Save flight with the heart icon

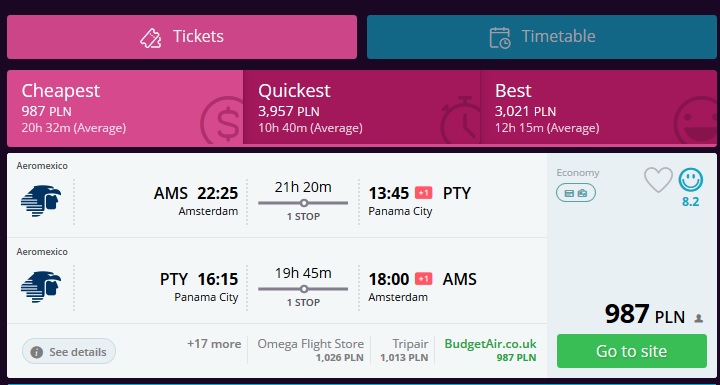658,180
